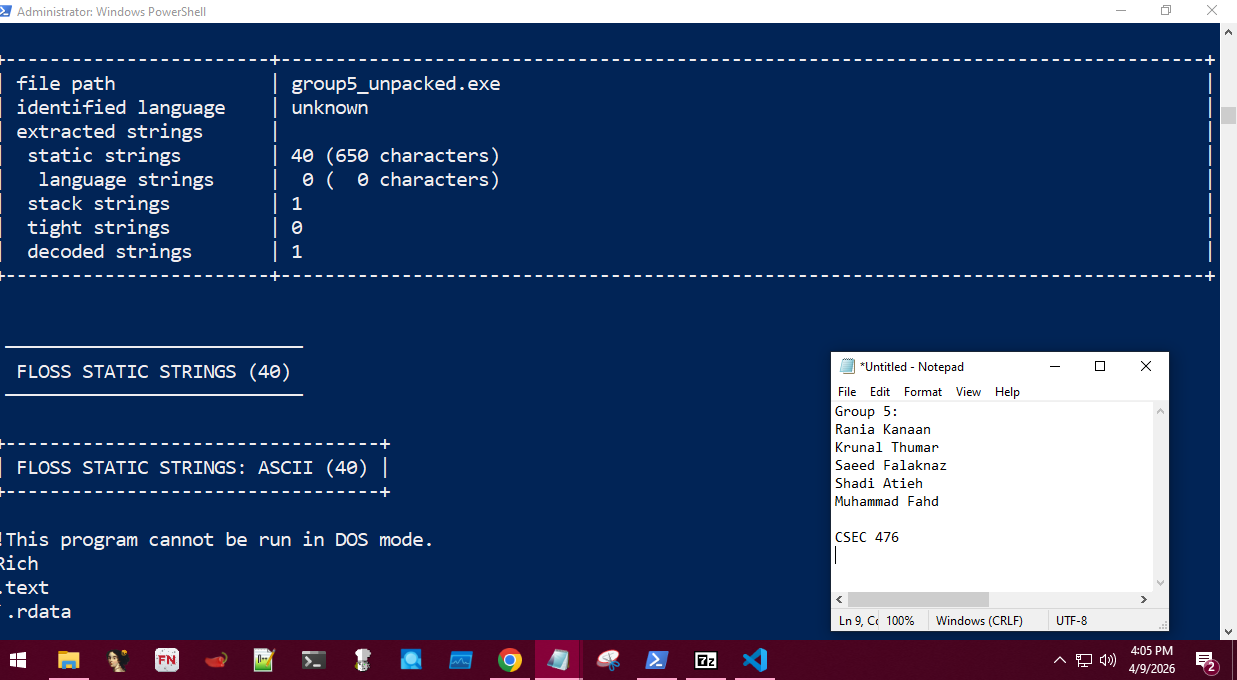Click the taskbar clock showing 4:05 PM
This screenshot has height=680, width=1237.
click(x=1150, y=660)
